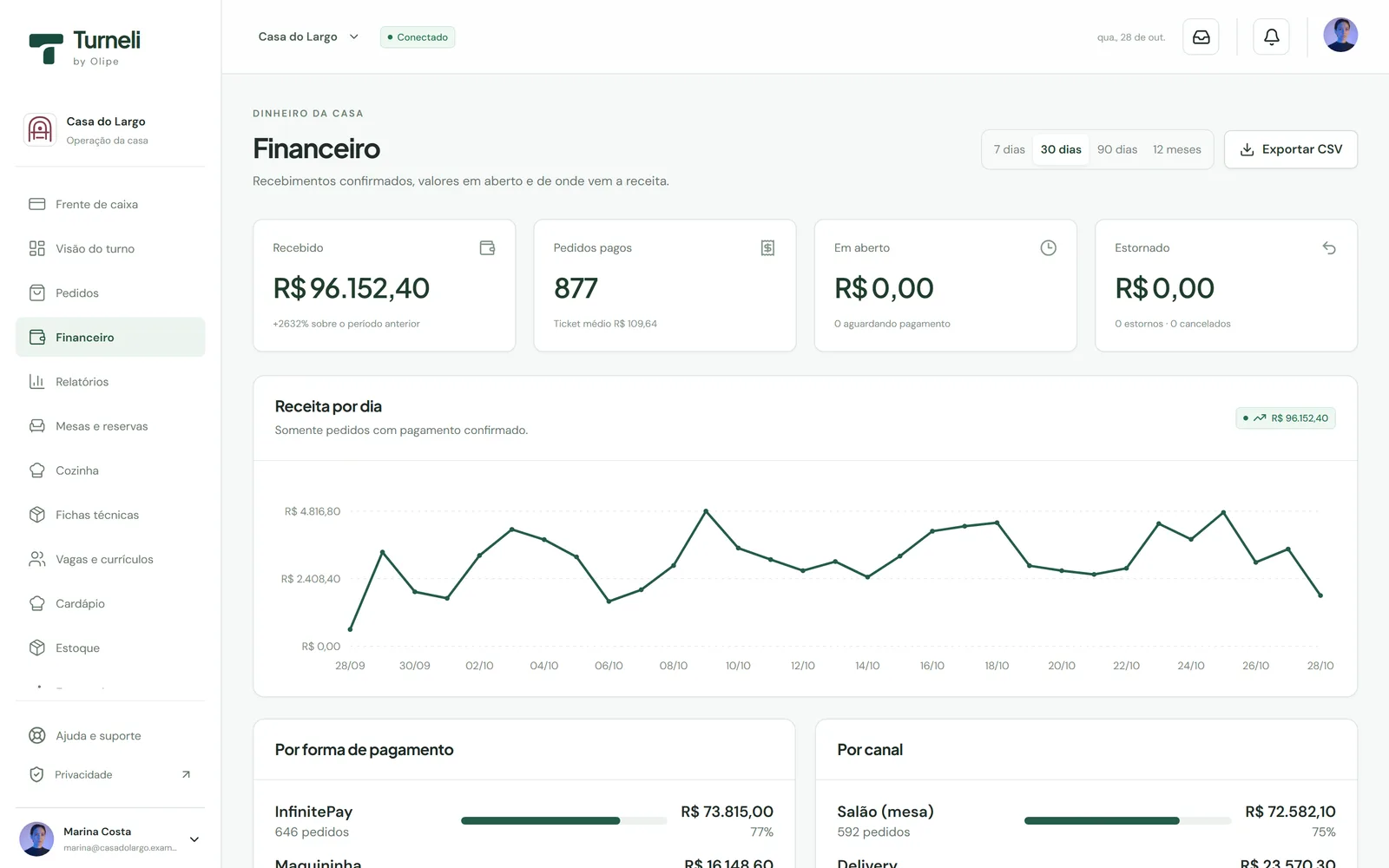Viewport: 1389px width, 868px height.
Task: Click chart data point at 28/09
Action: [350, 629]
